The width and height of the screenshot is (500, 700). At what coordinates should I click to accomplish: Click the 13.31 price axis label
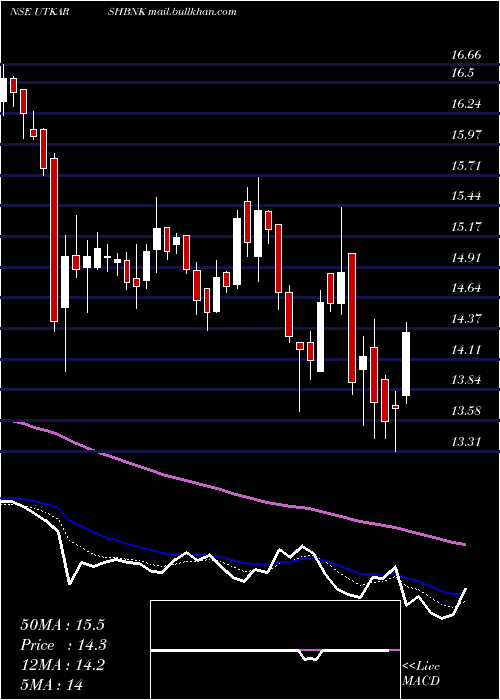[x=466, y=442]
